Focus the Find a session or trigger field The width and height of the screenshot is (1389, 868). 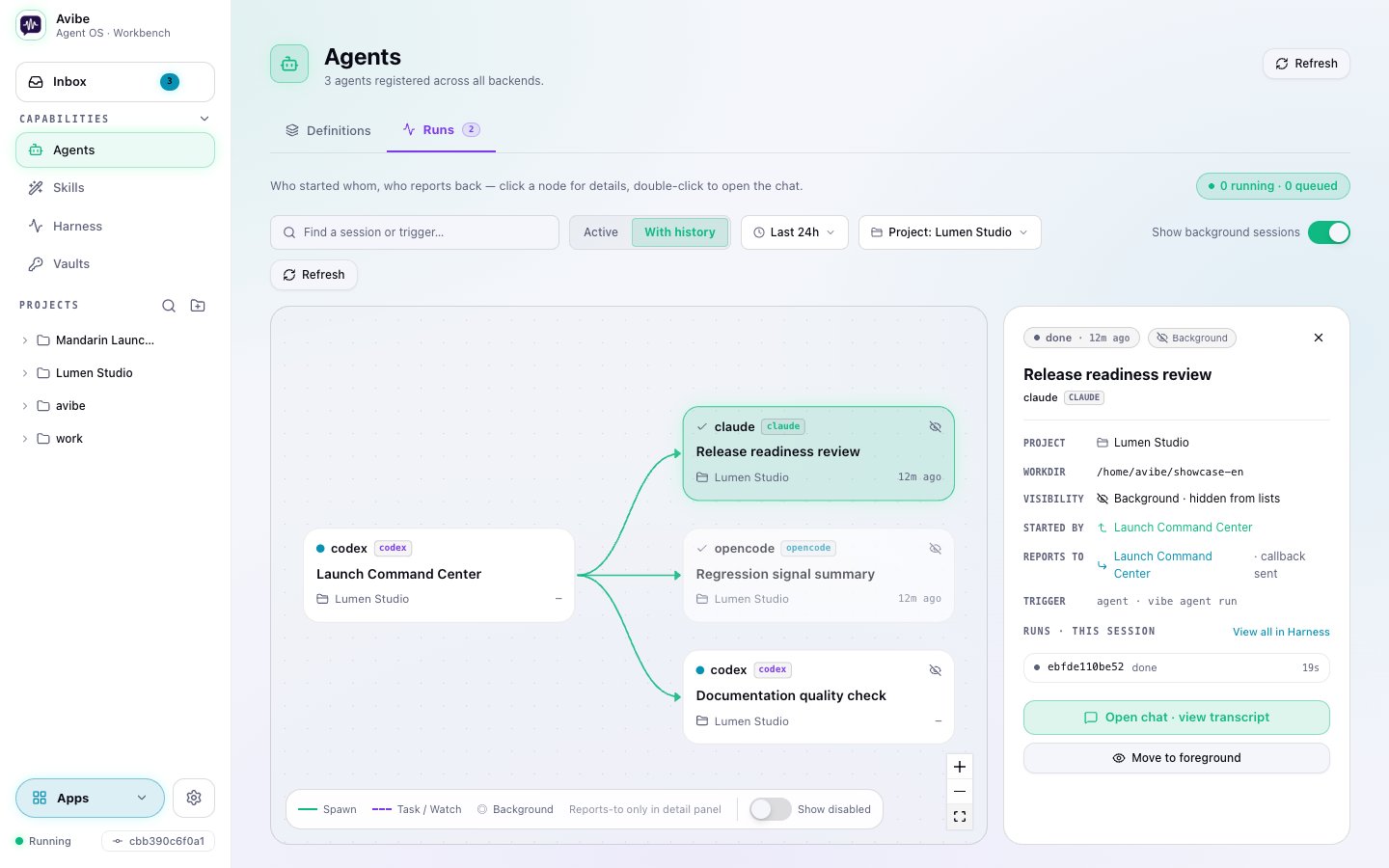[415, 232]
